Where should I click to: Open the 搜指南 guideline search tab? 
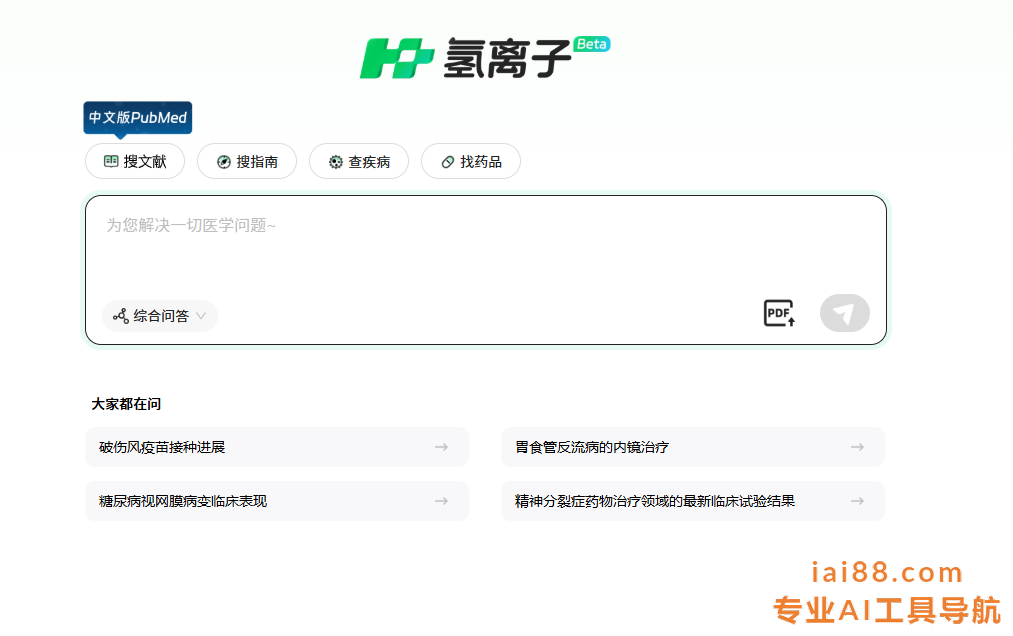tap(247, 161)
